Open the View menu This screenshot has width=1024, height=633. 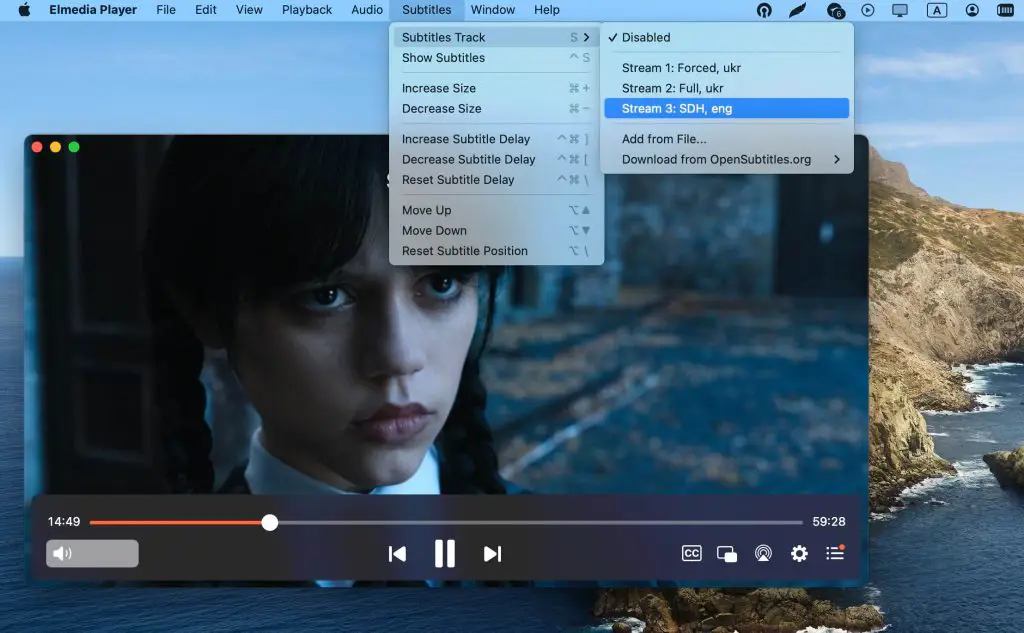(x=249, y=10)
